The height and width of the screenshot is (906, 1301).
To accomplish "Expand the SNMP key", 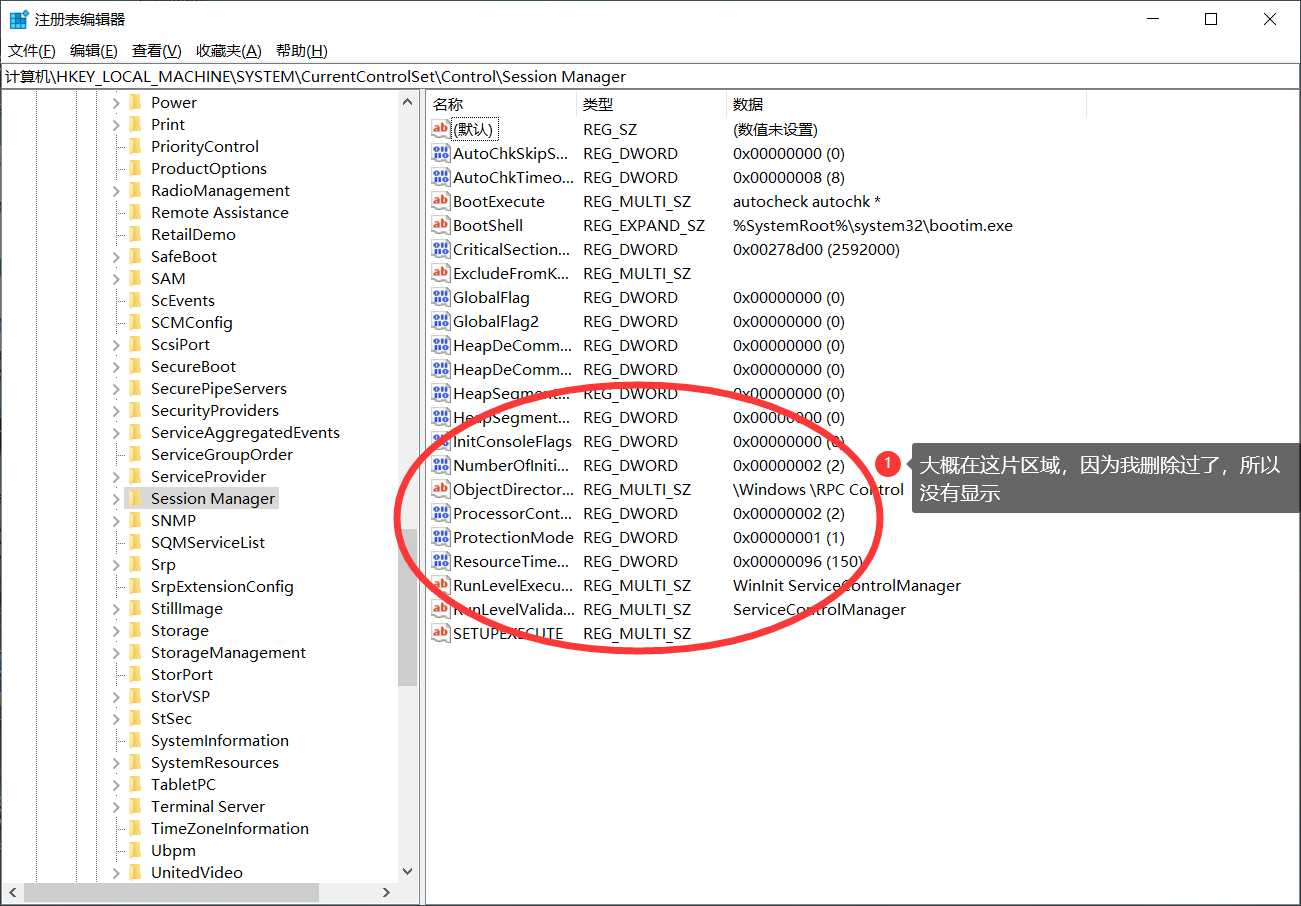I will pyautogui.click(x=116, y=520).
